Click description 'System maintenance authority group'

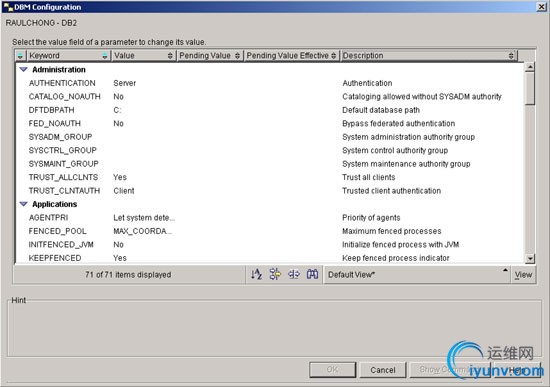click(406, 164)
